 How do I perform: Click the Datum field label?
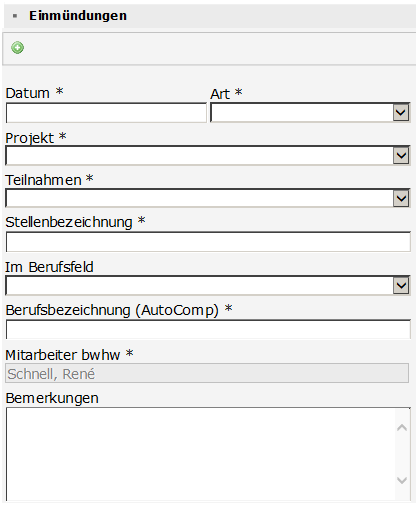28,93
